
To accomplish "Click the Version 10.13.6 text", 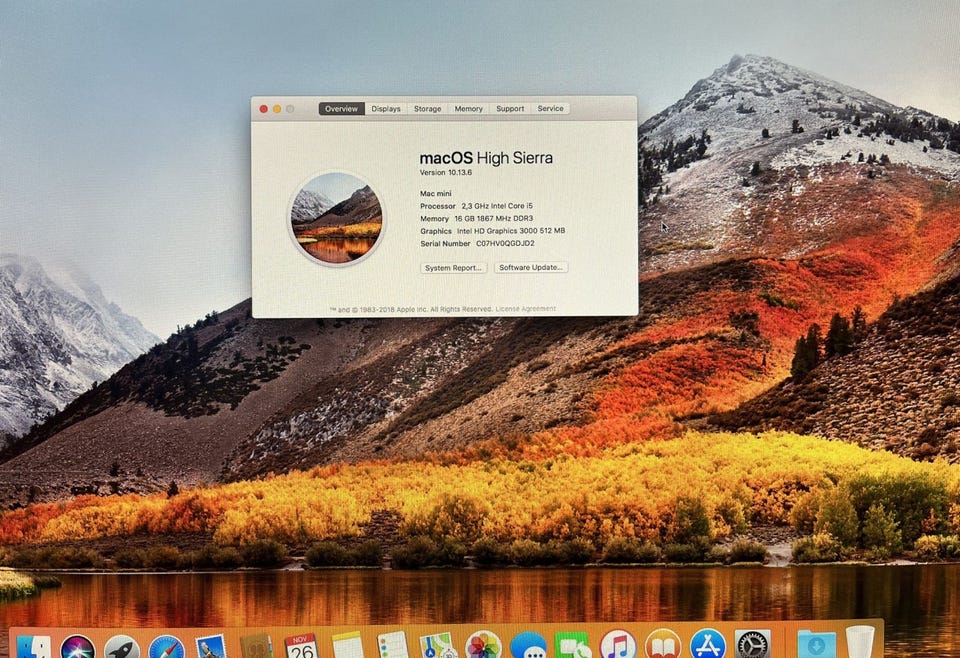I will coord(446,173).
